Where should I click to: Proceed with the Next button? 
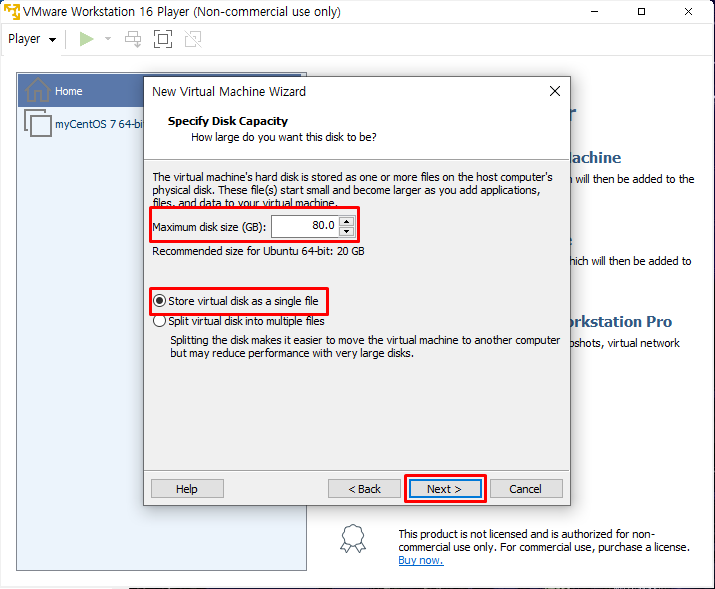[445, 489]
